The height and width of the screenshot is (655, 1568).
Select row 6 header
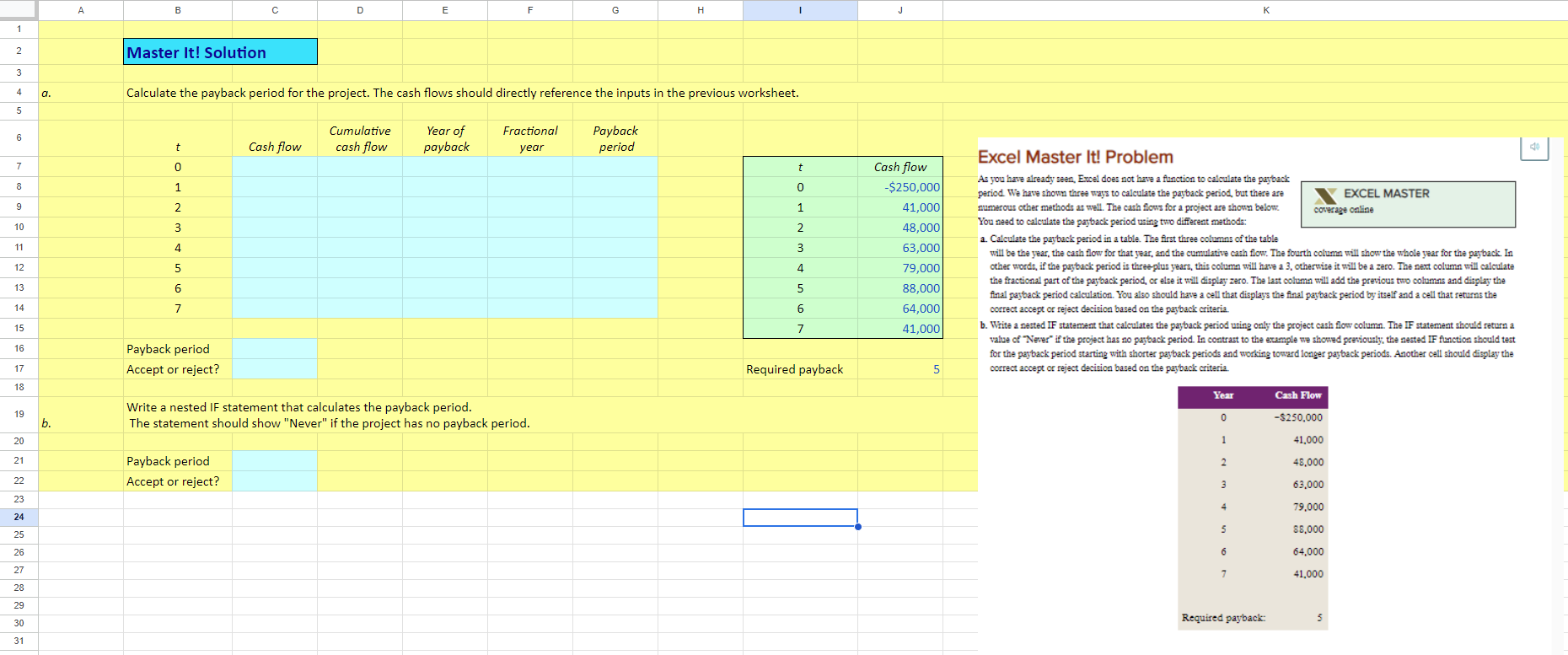coord(19,137)
